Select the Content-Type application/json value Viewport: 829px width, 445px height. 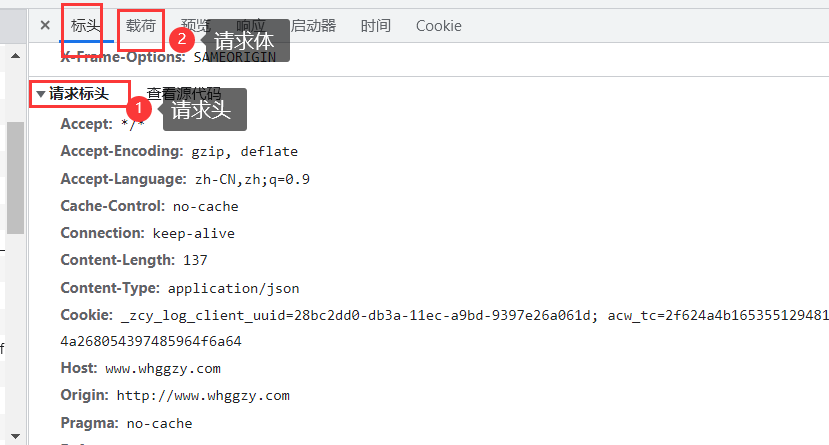(x=233, y=288)
